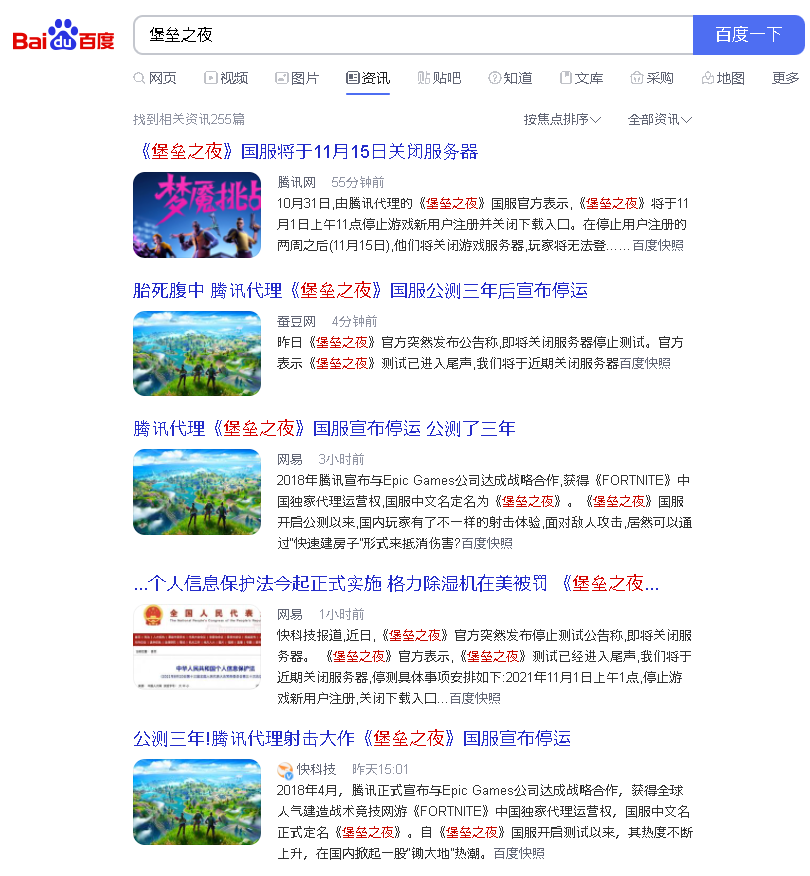Open the 采购 tab
810x876 pixels.
tap(651, 78)
